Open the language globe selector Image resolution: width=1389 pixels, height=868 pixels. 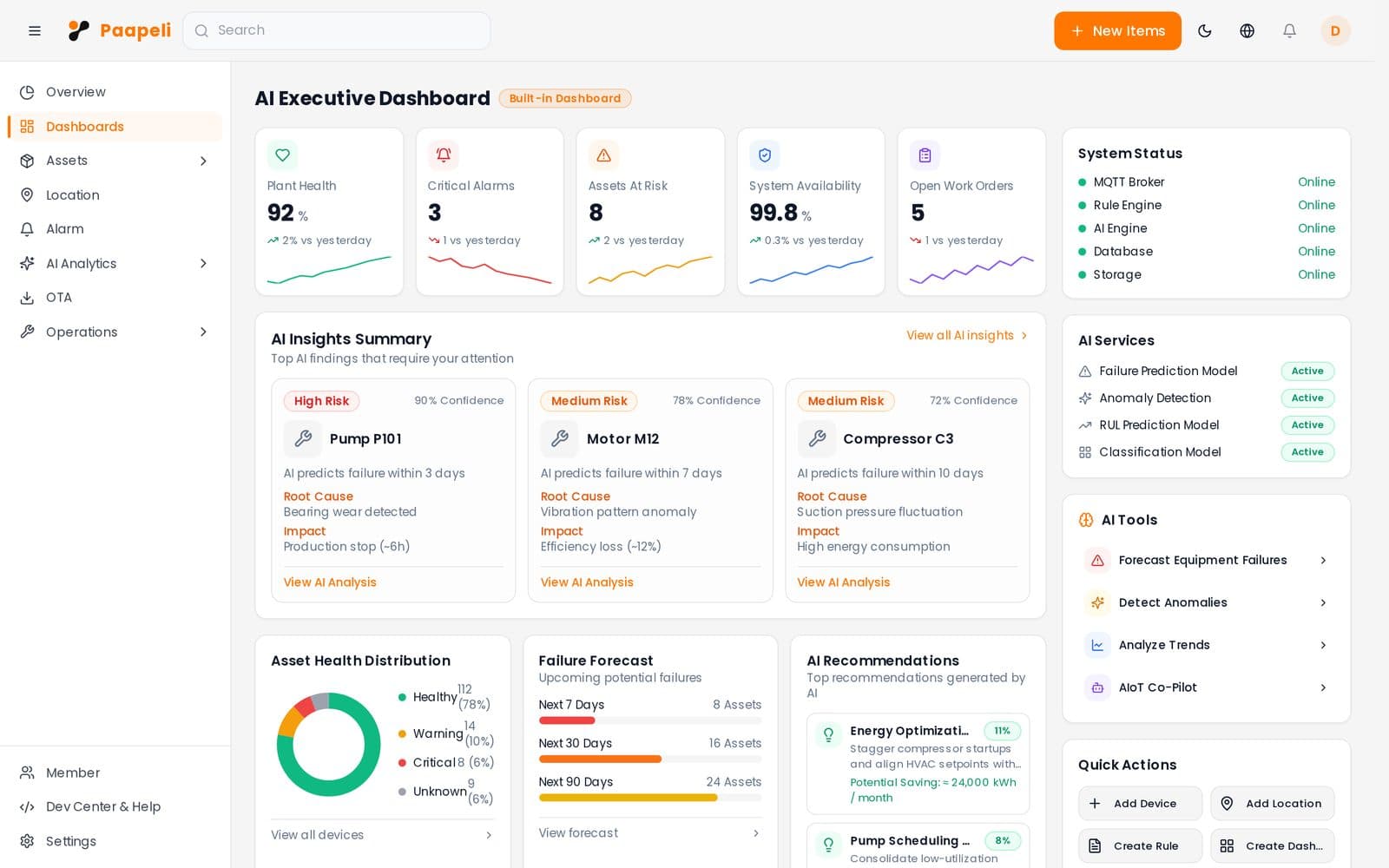[1247, 31]
